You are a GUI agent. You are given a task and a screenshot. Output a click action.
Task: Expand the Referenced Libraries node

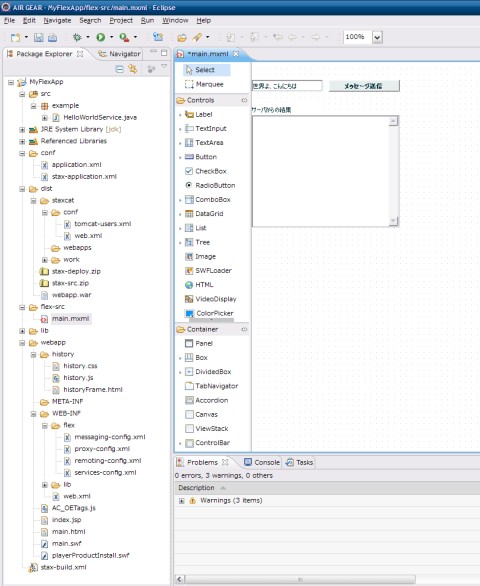[x=22, y=142]
